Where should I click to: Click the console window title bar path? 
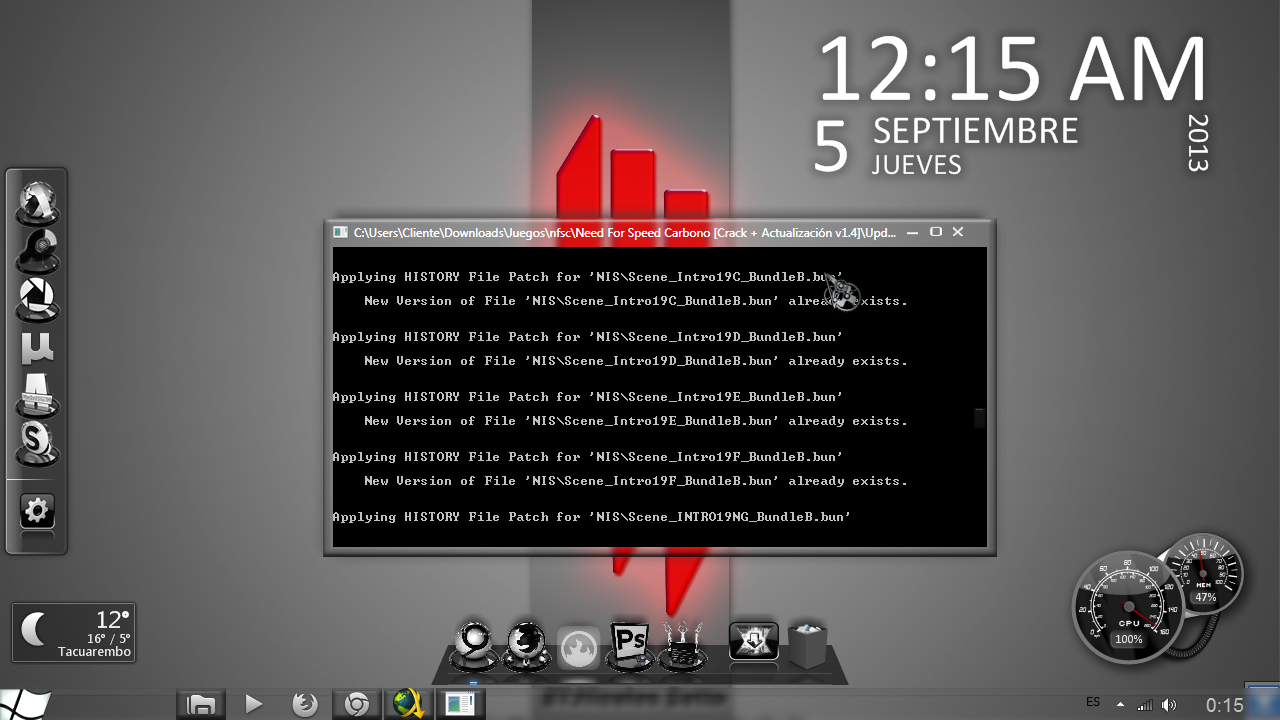(625, 232)
